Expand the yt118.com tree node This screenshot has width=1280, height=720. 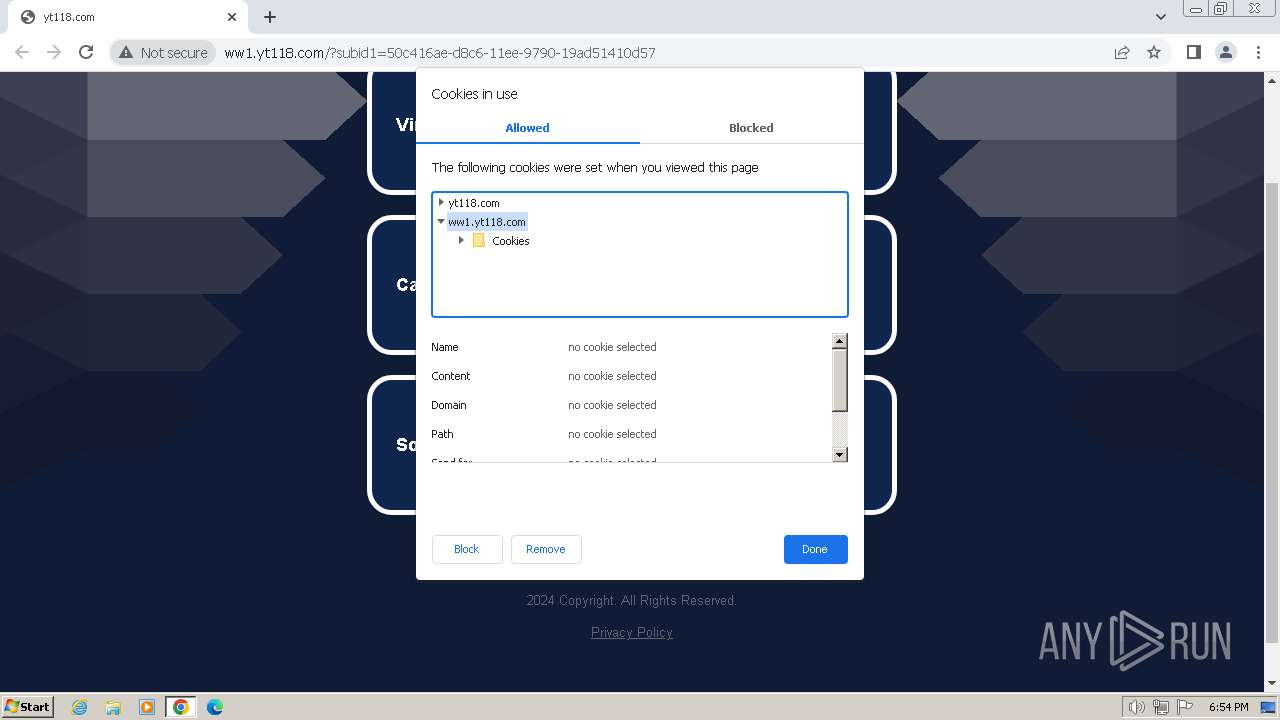(x=441, y=202)
